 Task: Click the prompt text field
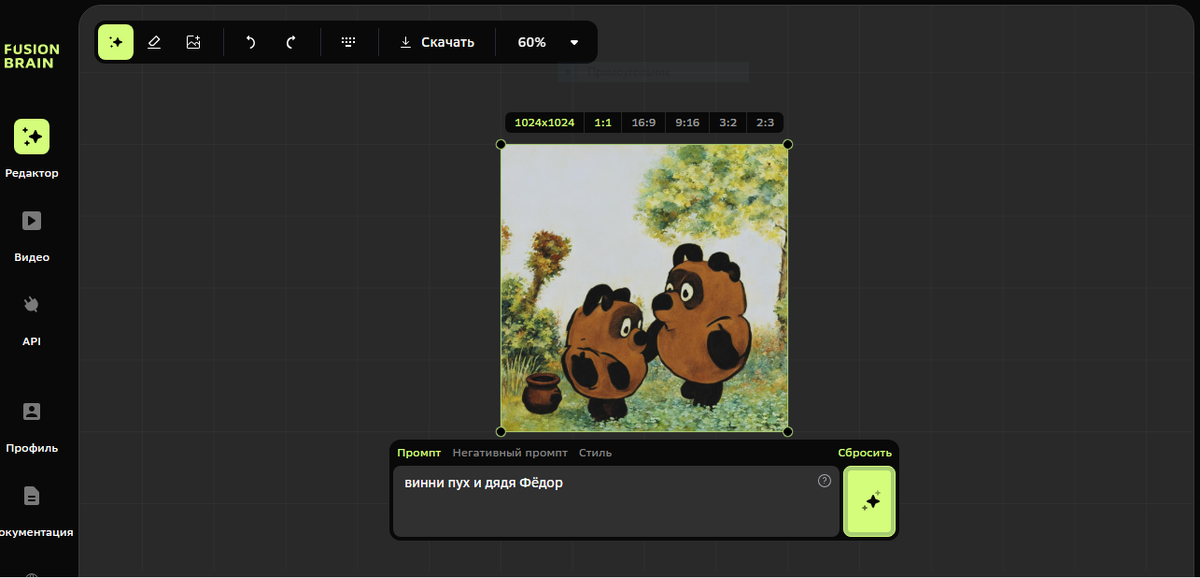click(x=616, y=501)
